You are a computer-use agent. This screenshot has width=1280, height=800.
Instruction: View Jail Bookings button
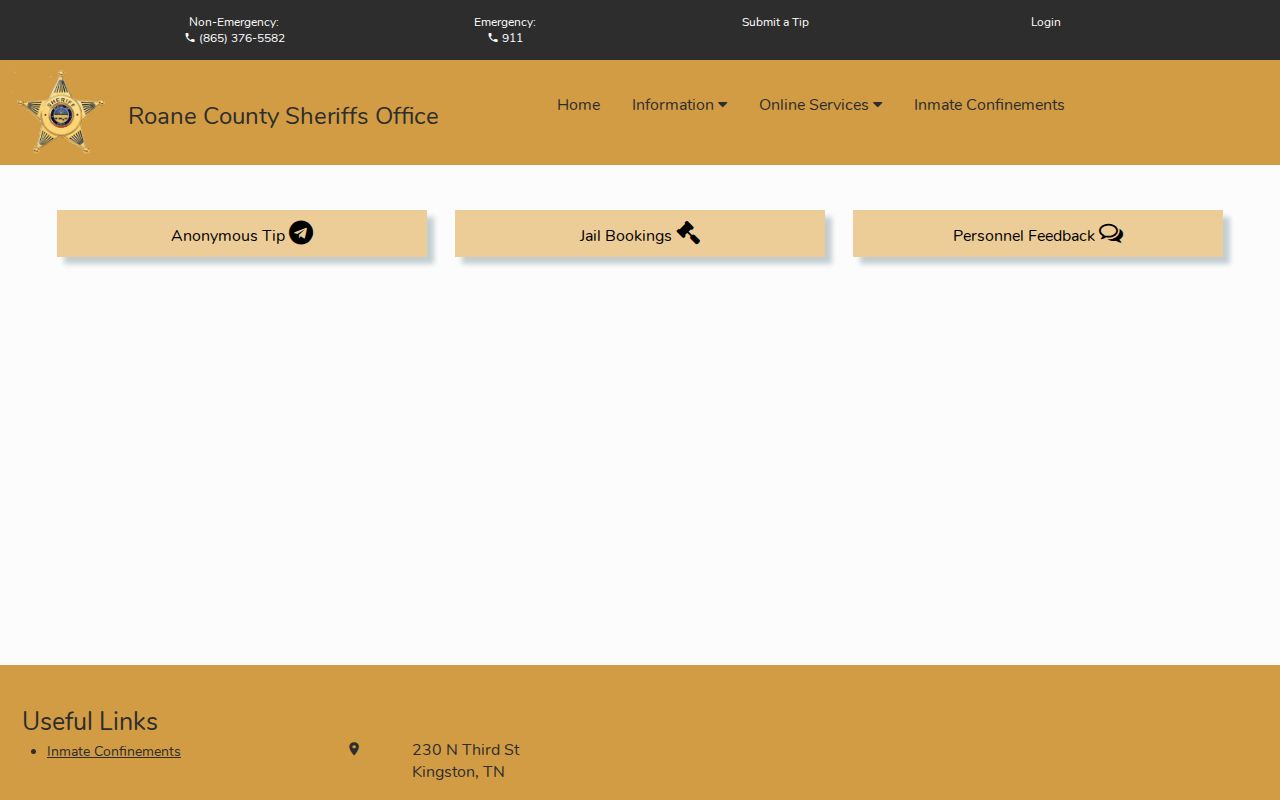640,234
